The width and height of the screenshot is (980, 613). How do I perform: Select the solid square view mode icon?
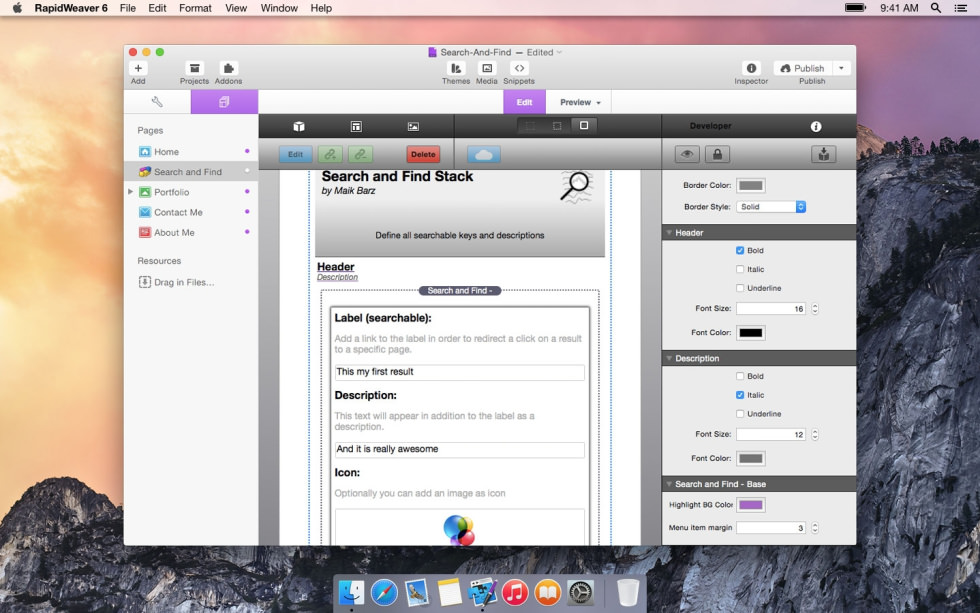(x=584, y=126)
